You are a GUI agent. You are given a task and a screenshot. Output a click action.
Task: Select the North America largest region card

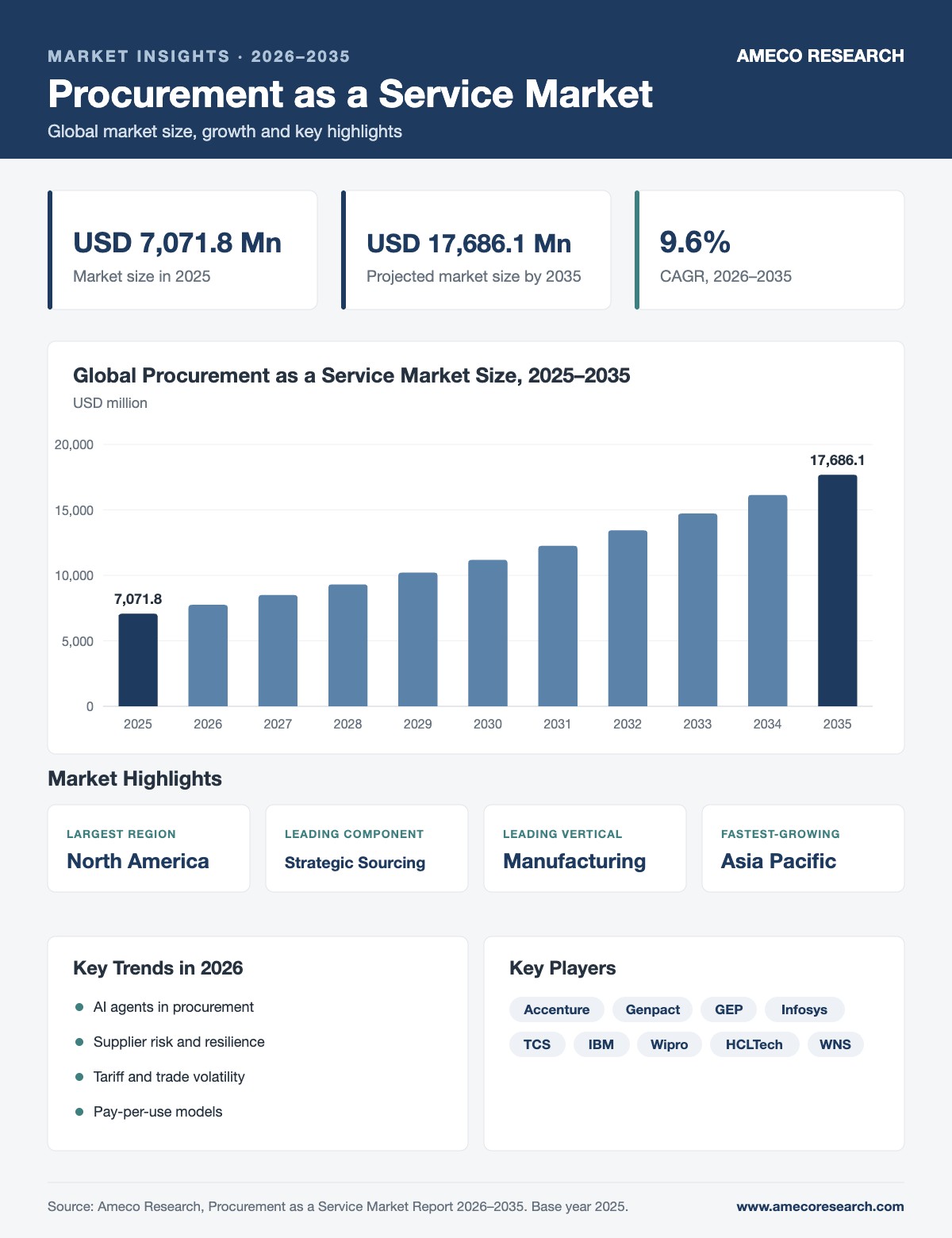[148, 848]
